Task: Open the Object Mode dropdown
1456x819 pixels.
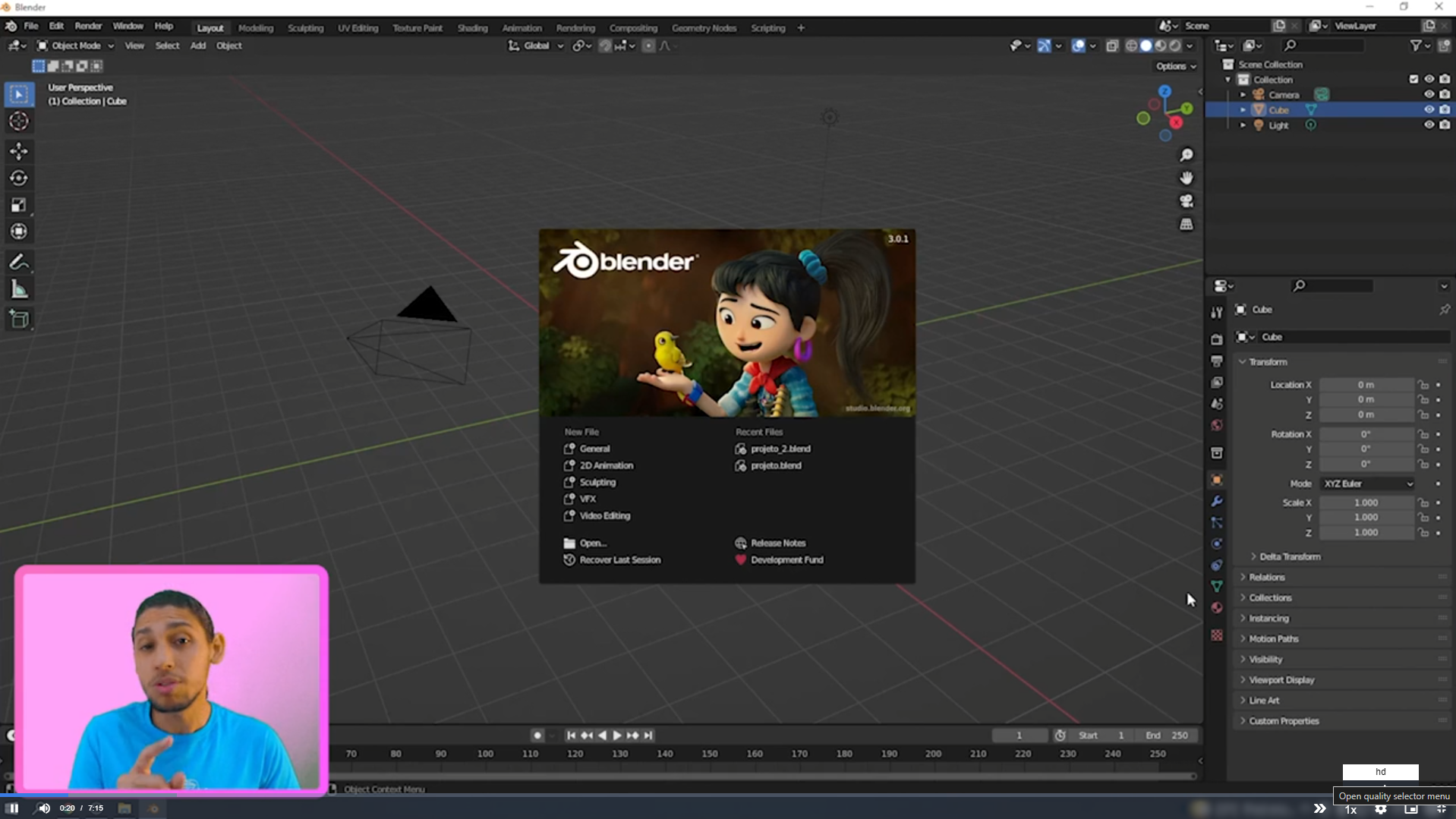Action: (75, 46)
